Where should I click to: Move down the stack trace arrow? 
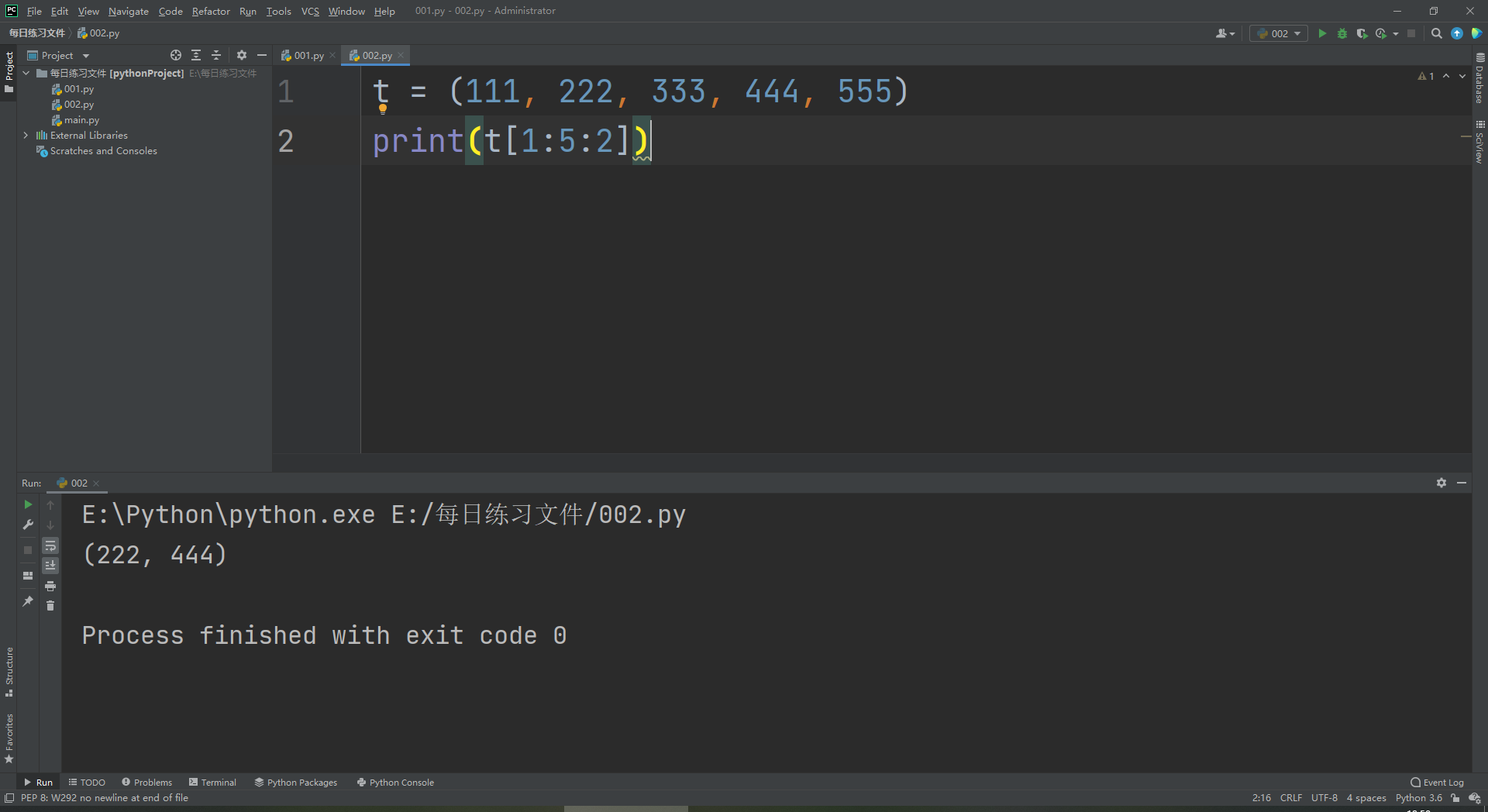pyautogui.click(x=50, y=525)
